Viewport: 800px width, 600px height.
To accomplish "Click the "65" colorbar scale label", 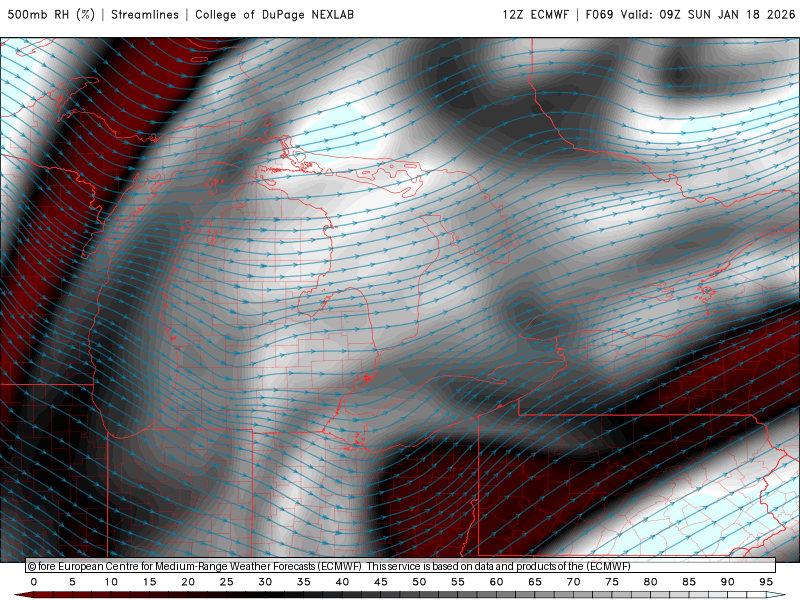I will 535,582.
